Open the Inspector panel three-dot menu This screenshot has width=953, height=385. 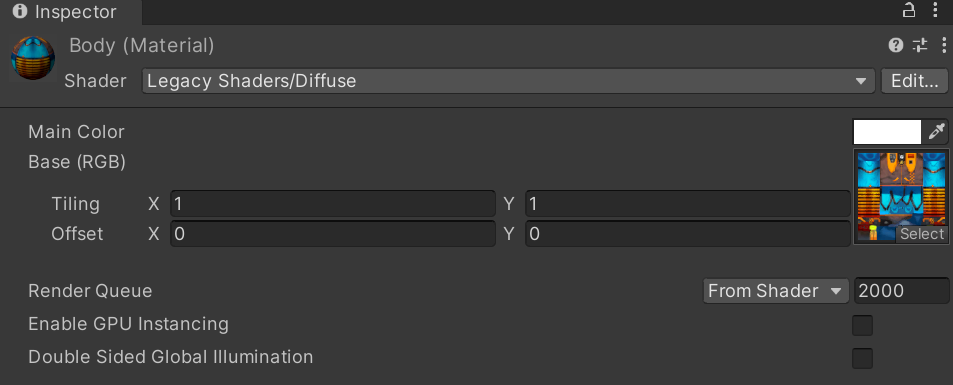(x=935, y=10)
